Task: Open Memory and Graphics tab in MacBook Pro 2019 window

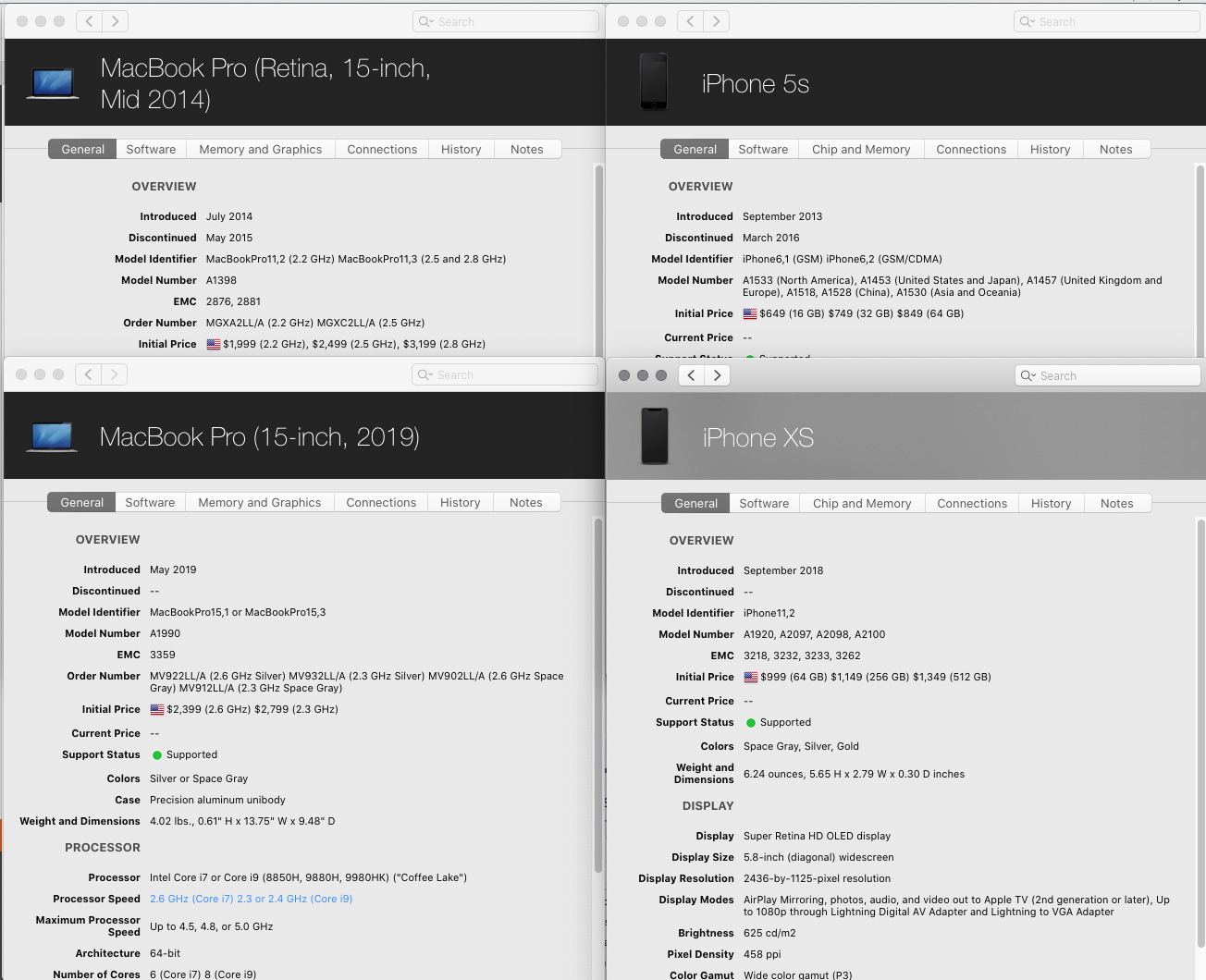Action: [x=260, y=502]
